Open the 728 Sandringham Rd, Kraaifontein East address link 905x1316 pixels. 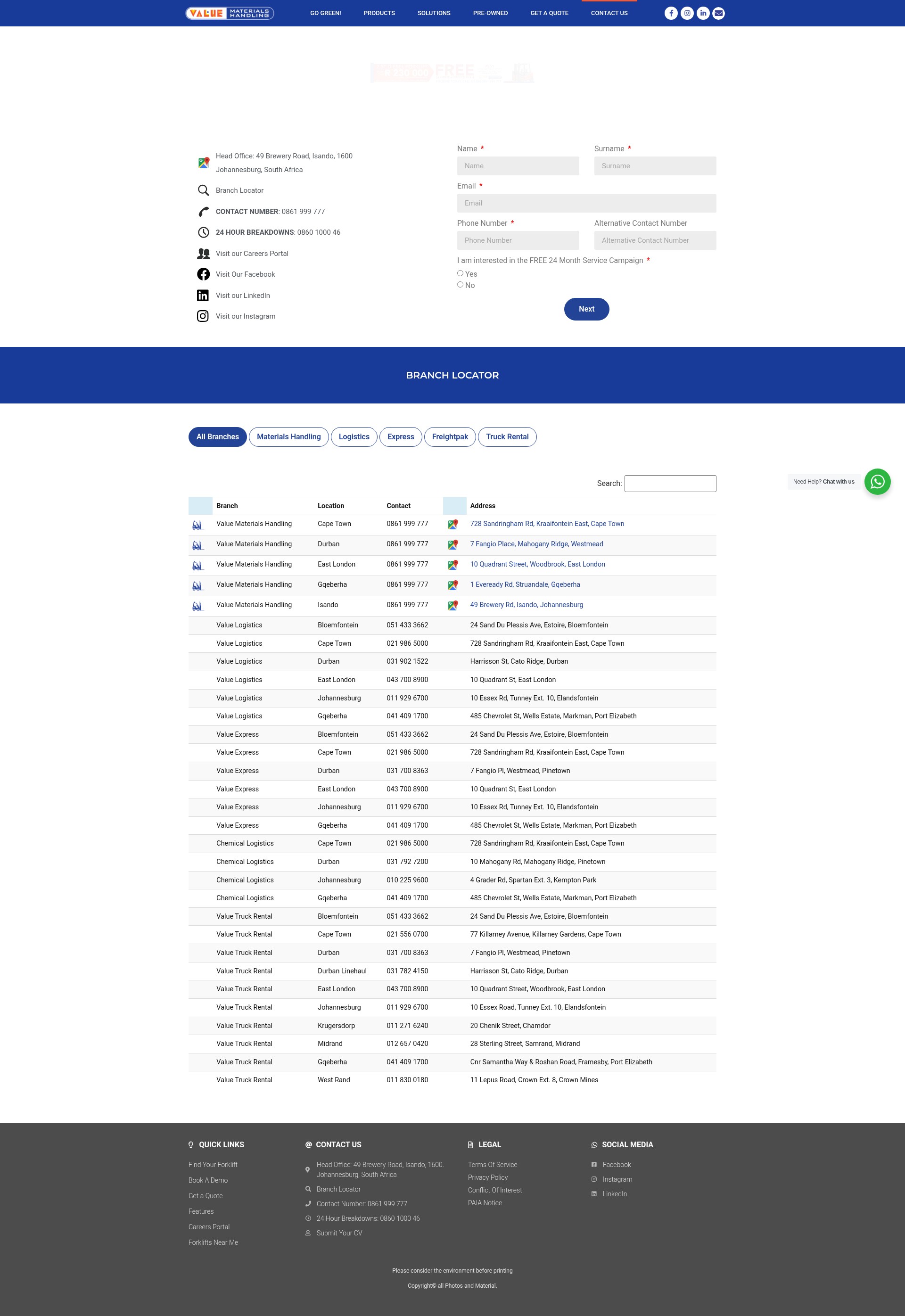pyautogui.click(x=547, y=524)
